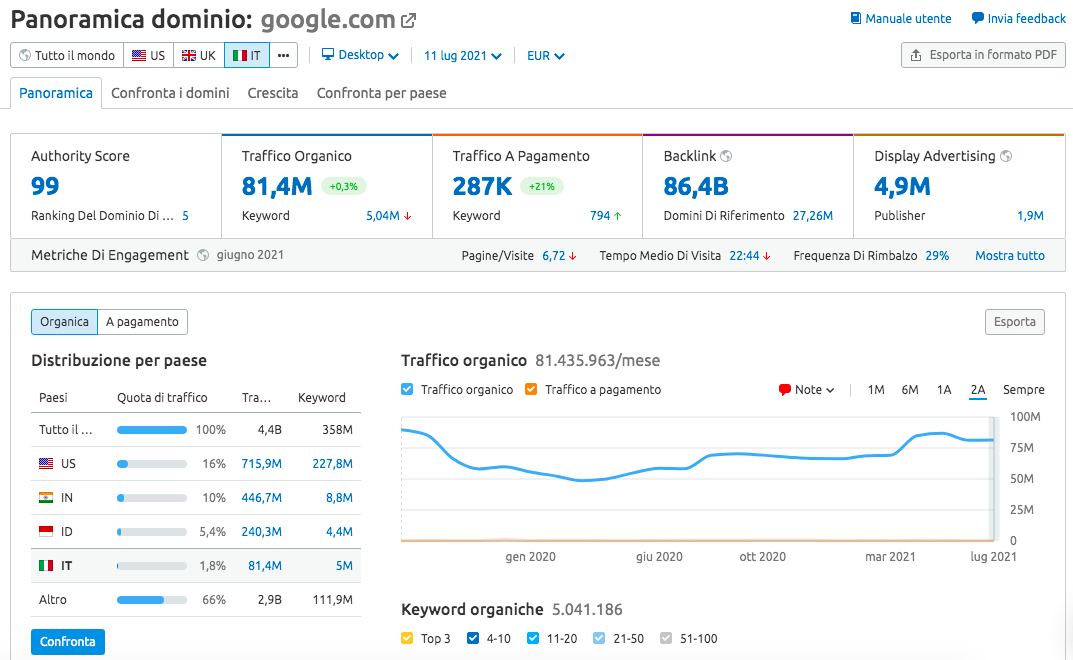Expand the 11 lug 2021 date dropdown
1073x660 pixels.
[x=463, y=55]
